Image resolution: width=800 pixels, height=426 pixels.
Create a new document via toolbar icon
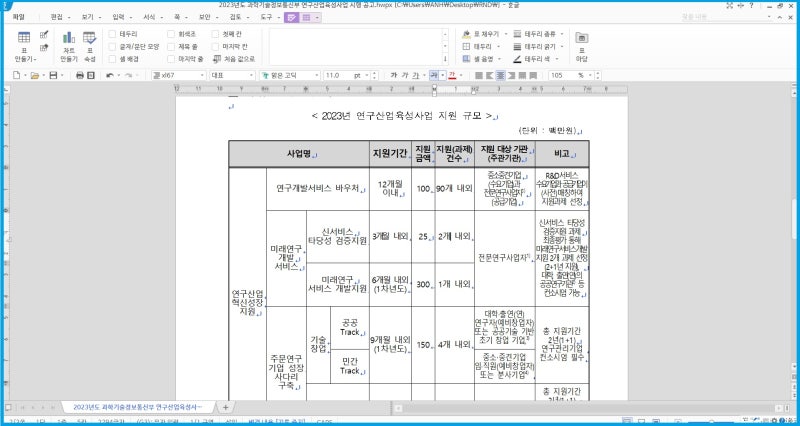[x=16, y=76]
